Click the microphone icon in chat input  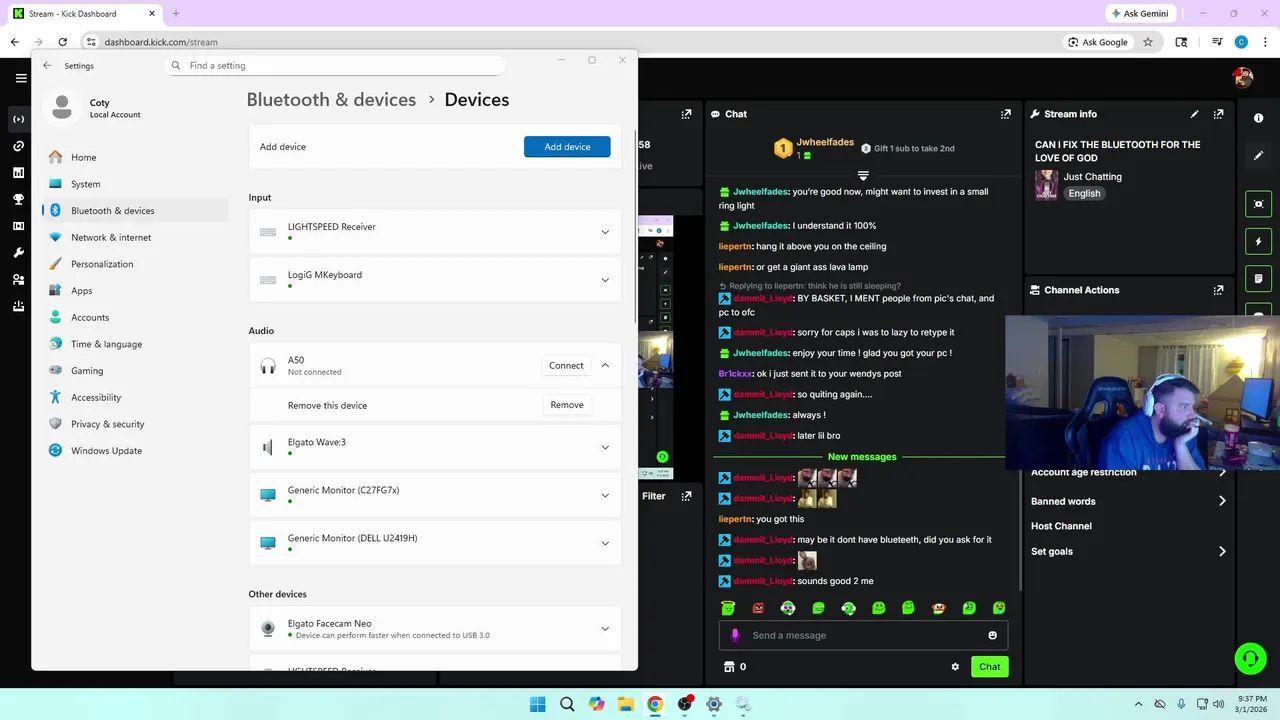[x=735, y=635]
